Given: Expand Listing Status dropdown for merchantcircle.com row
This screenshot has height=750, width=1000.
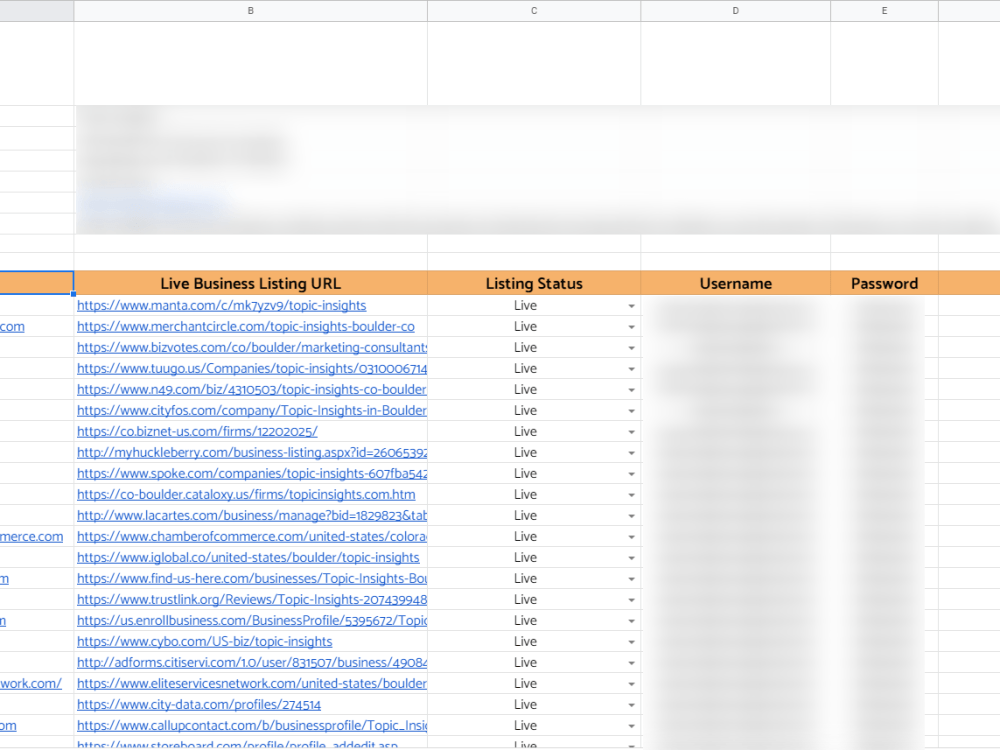Looking at the screenshot, I should click(631, 327).
